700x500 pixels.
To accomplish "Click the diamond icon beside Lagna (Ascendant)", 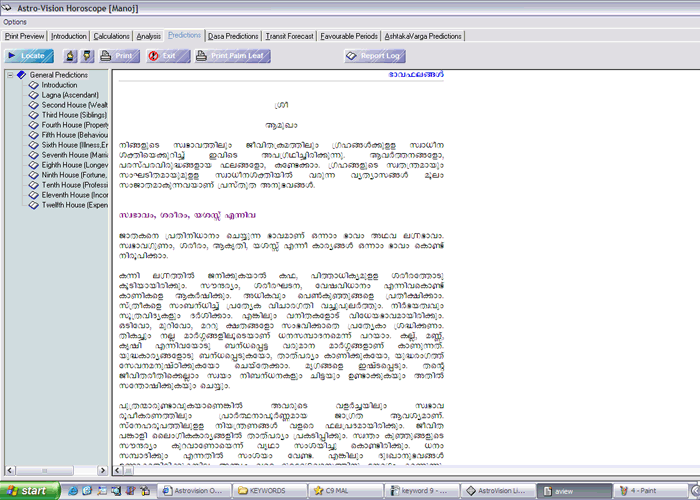I will coord(33,95).
